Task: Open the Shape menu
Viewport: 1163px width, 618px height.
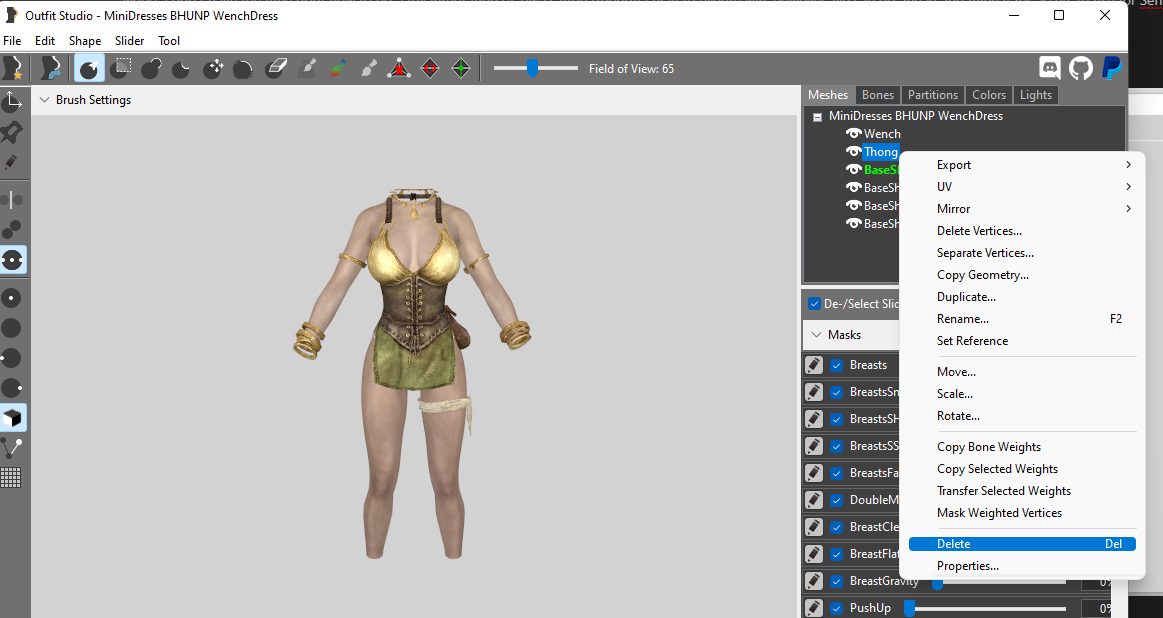Action: (85, 41)
